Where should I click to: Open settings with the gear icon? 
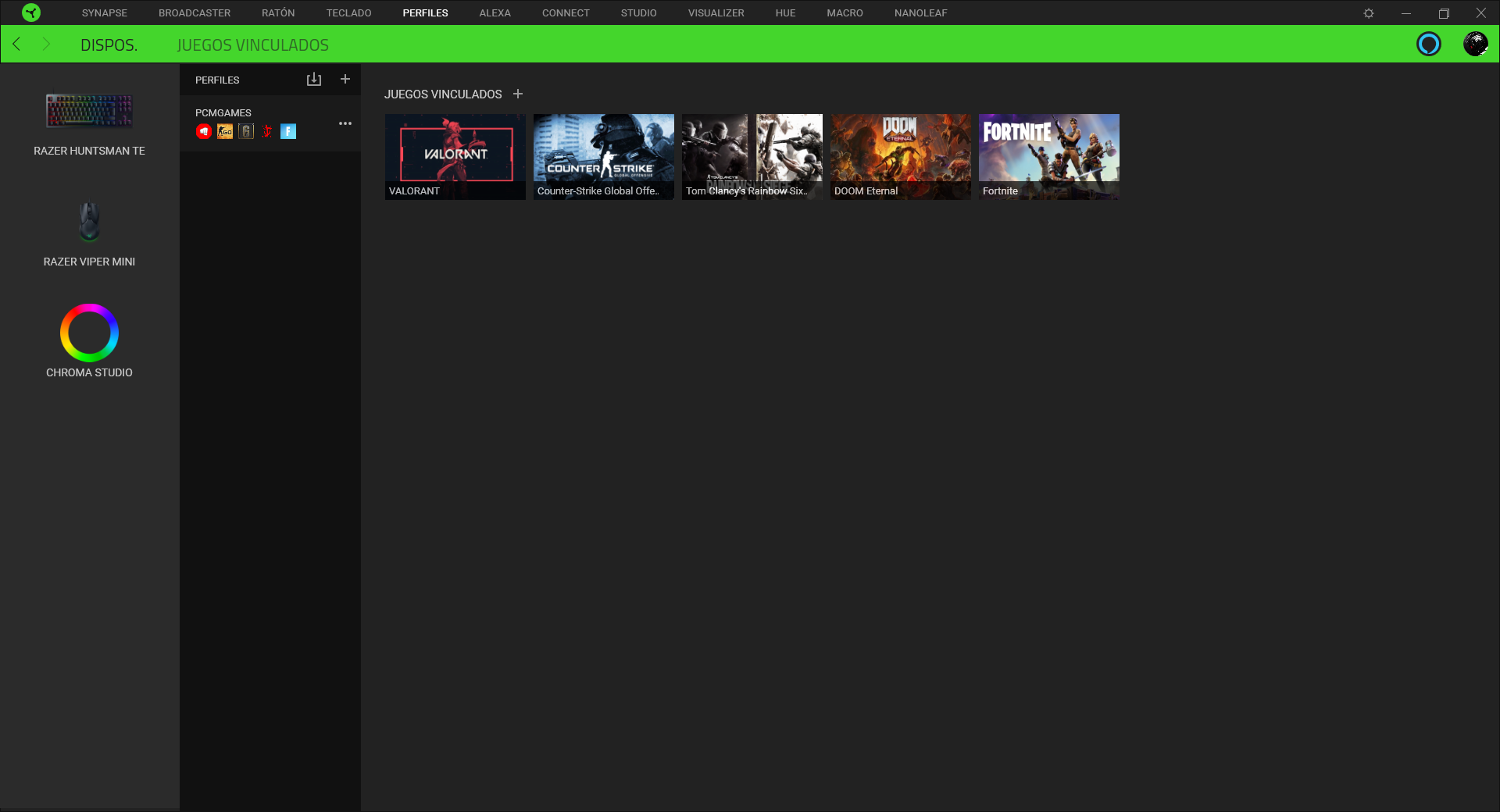pyautogui.click(x=1369, y=13)
